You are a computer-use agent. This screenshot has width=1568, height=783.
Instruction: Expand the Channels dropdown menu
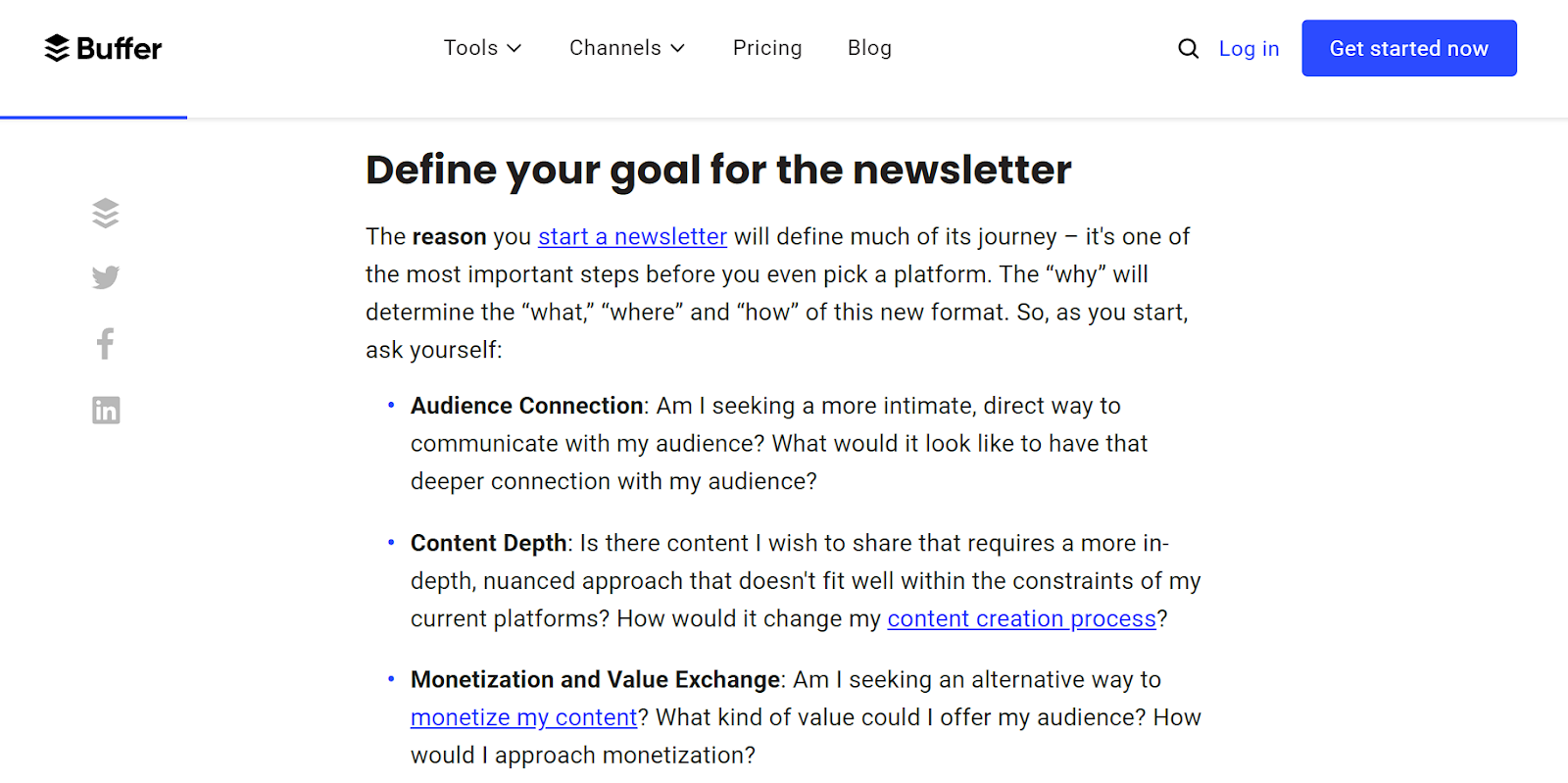[x=627, y=48]
